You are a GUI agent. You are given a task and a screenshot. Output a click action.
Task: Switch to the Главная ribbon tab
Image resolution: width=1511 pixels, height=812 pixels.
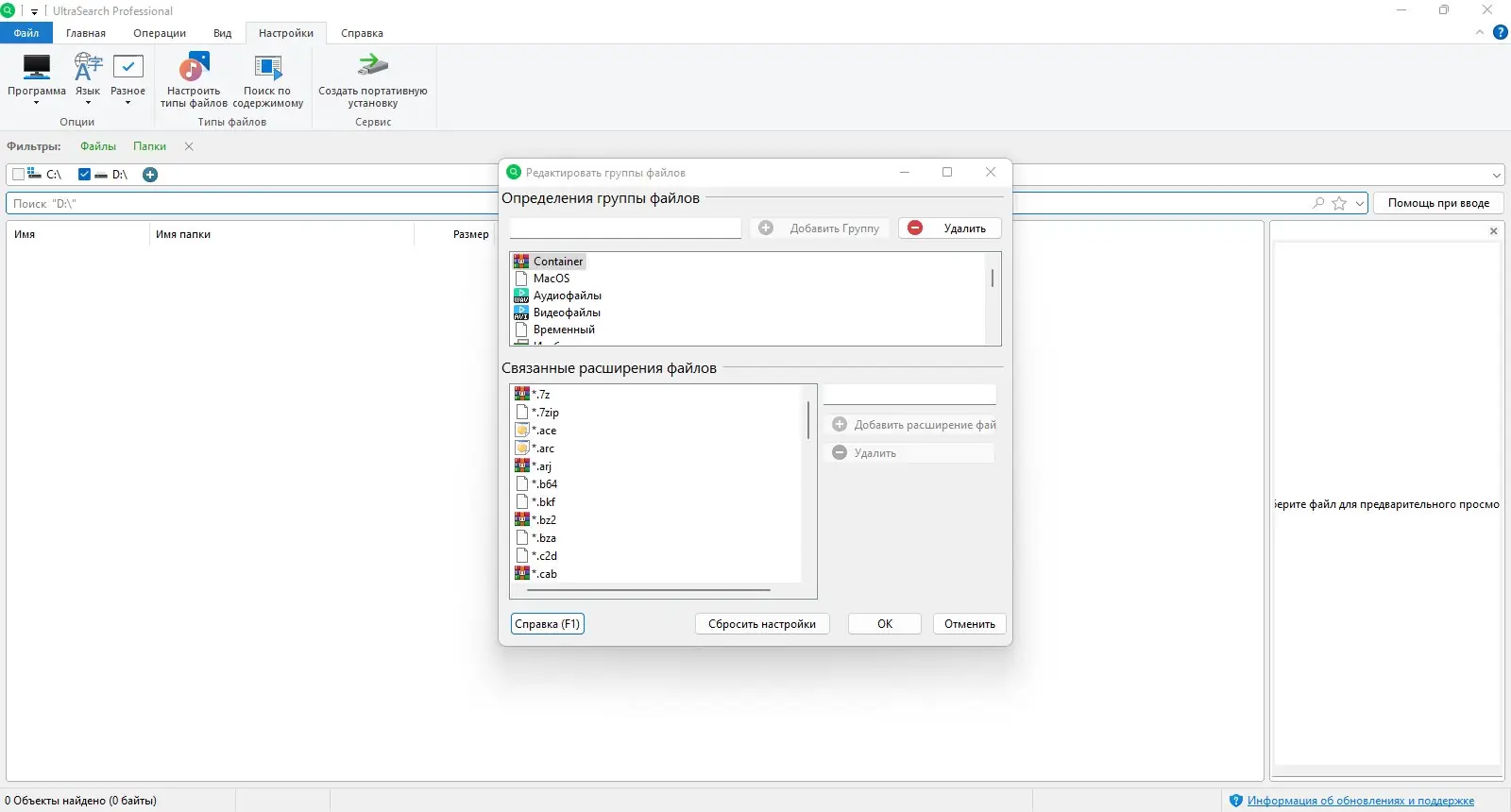86,33
